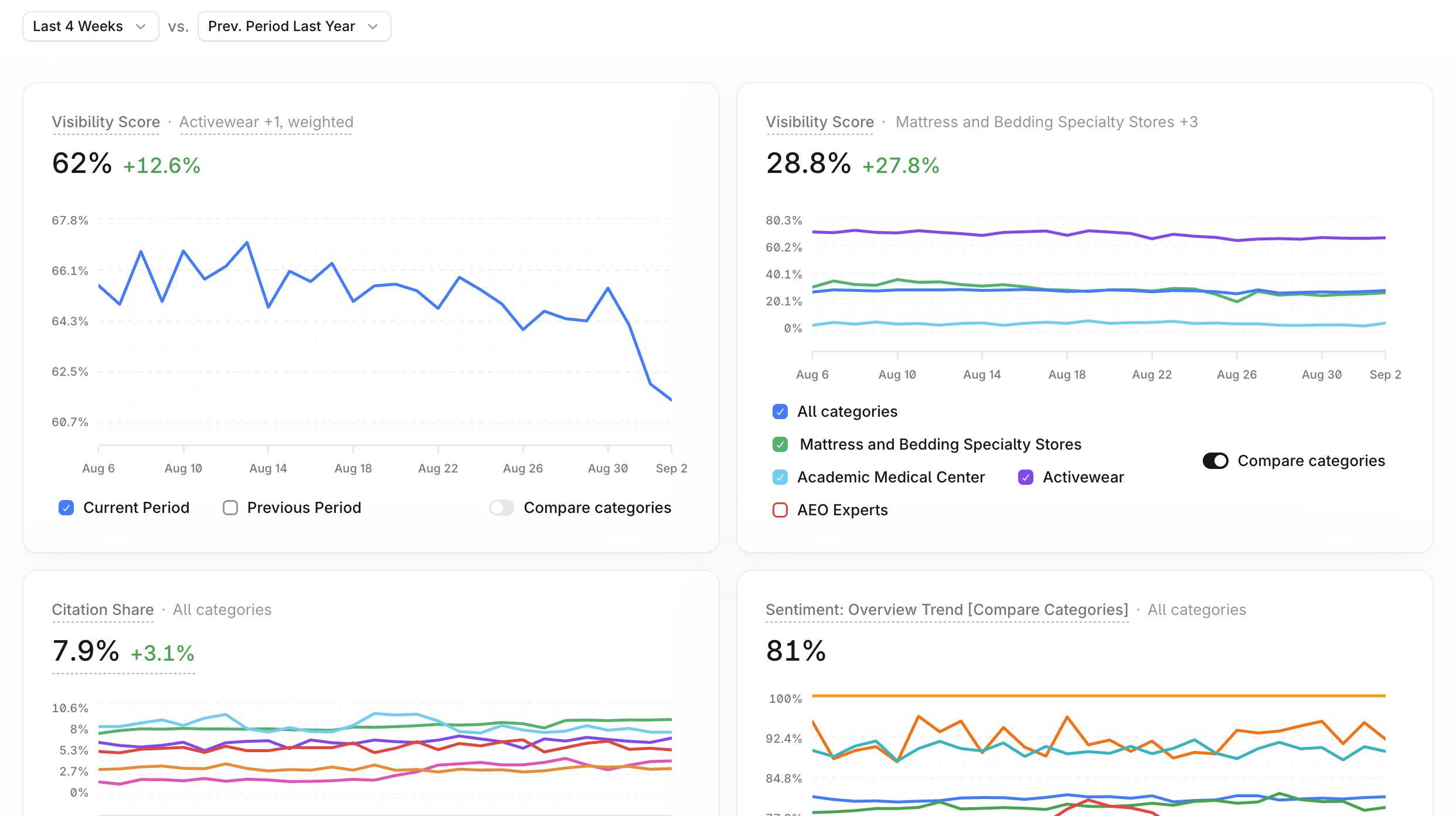The width and height of the screenshot is (1456, 816).
Task: Click the Citation Share metric title
Action: pyautogui.click(x=103, y=610)
